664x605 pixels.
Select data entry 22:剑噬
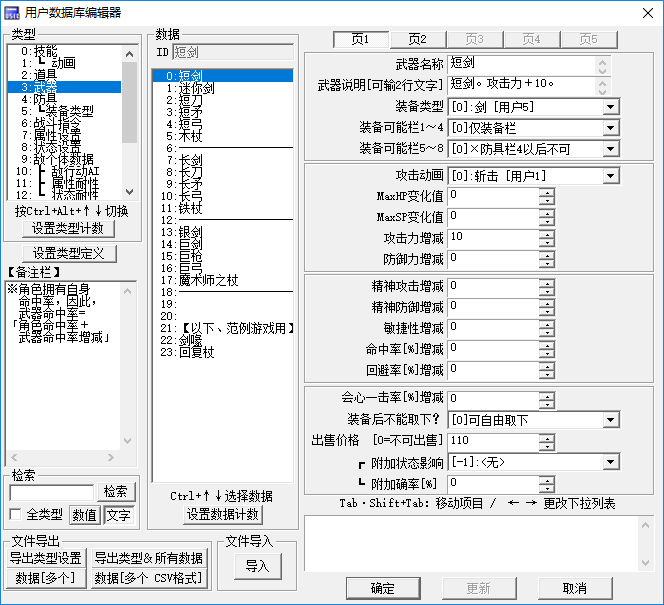[x=223, y=340]
